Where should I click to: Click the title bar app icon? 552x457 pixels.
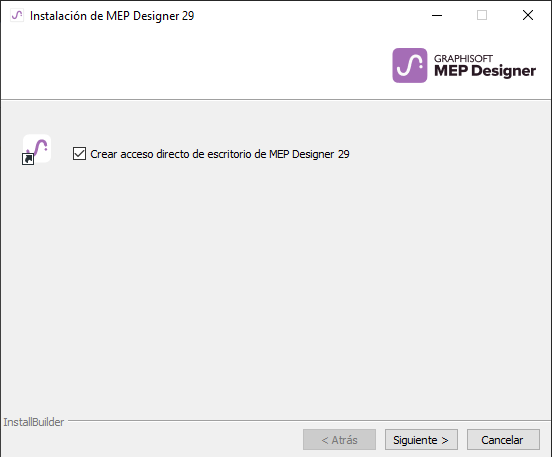(17, 15)
